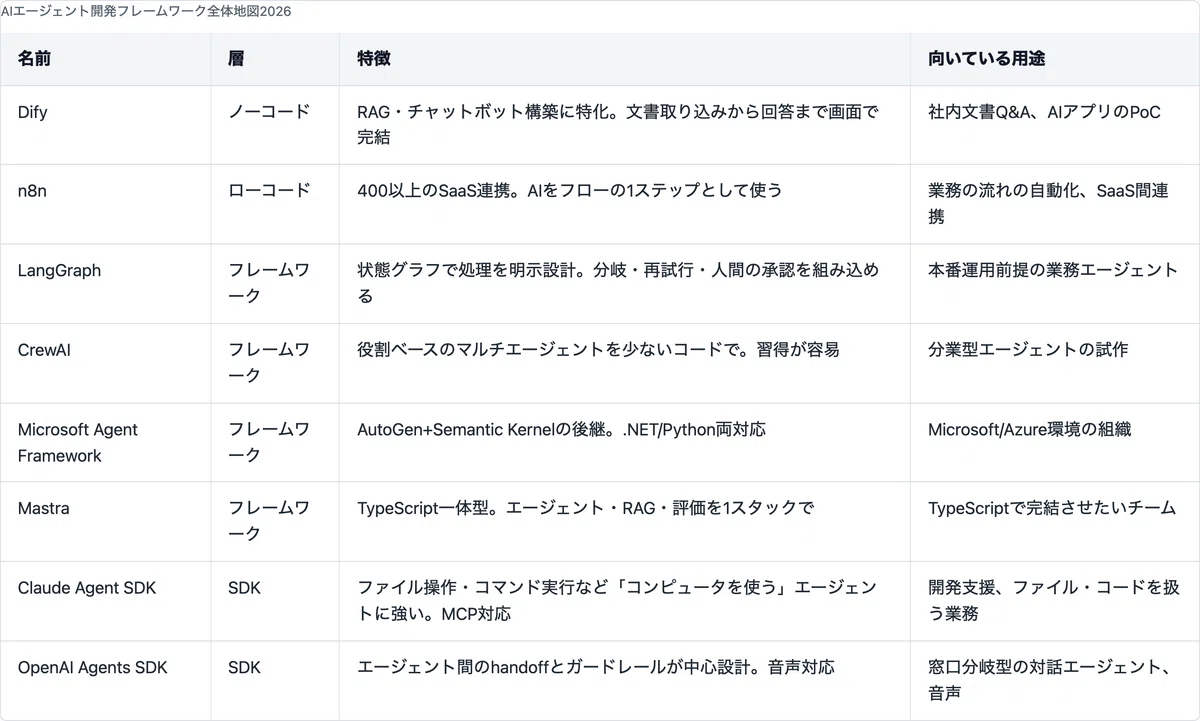Click the 'フレームワーク' cell in the Microsoft Agent Framework row
The width and height of the screenshot is (1200, 721).
click(x=274, y=442)
